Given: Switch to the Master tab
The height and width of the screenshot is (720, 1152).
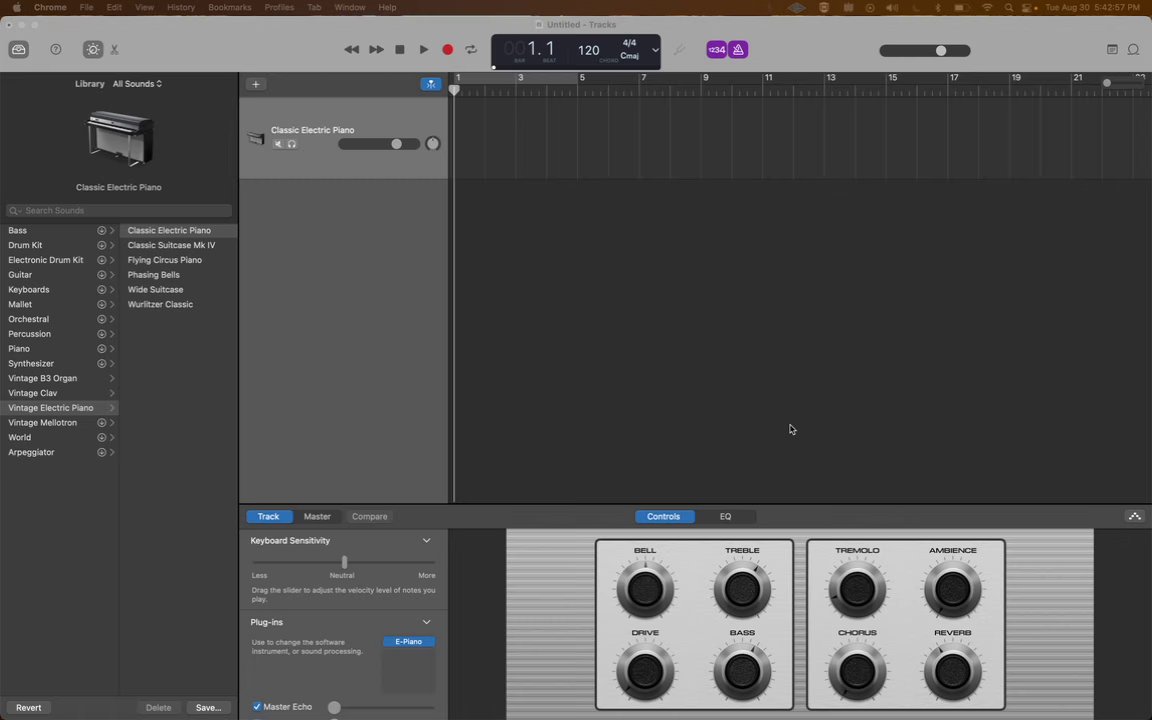Looking at the screenshot, I should click(x=317, y=516).
